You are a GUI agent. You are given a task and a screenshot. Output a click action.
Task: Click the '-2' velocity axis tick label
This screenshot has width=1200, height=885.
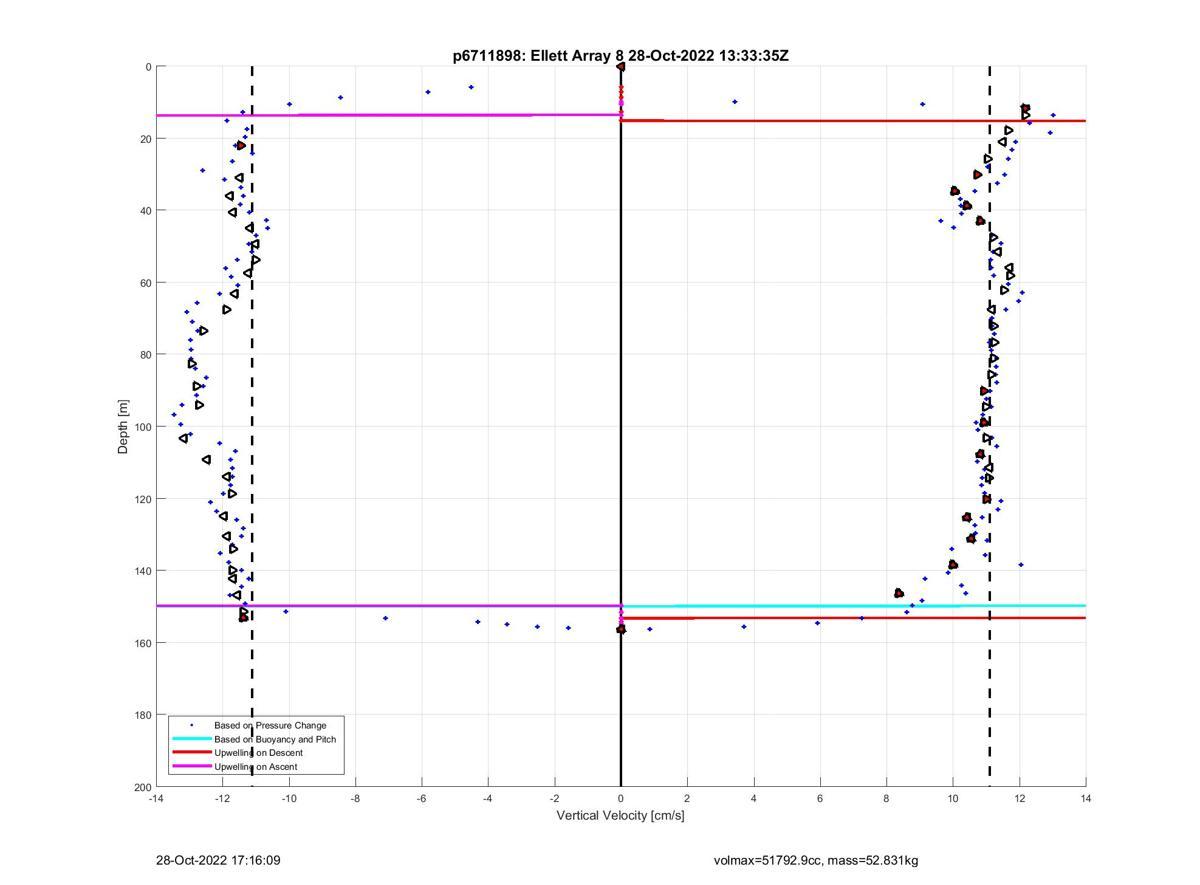[554, 798]
